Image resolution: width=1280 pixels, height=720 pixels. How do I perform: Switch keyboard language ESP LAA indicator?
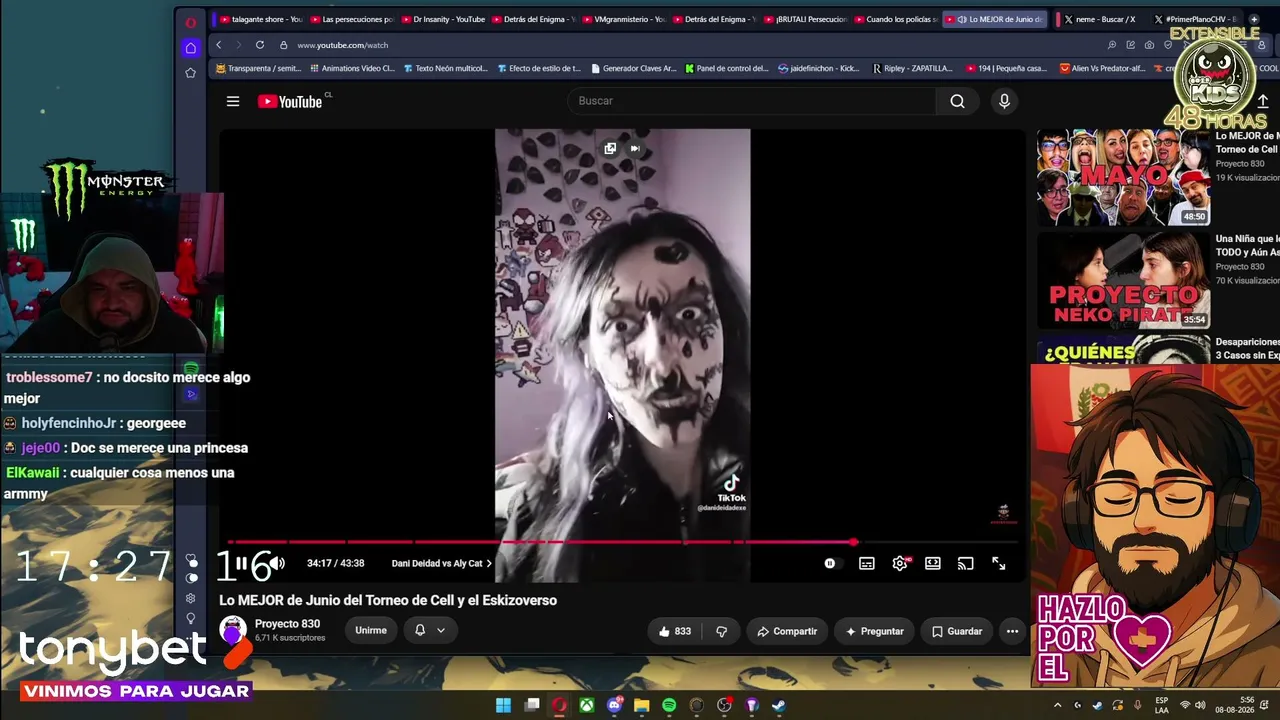(1162, 705)
